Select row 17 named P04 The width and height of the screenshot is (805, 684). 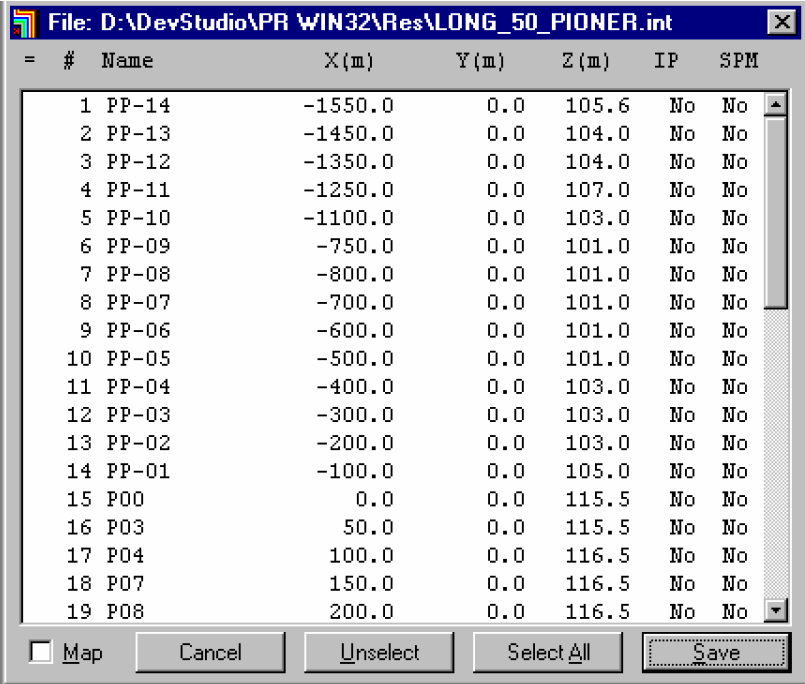coord(393,555)
